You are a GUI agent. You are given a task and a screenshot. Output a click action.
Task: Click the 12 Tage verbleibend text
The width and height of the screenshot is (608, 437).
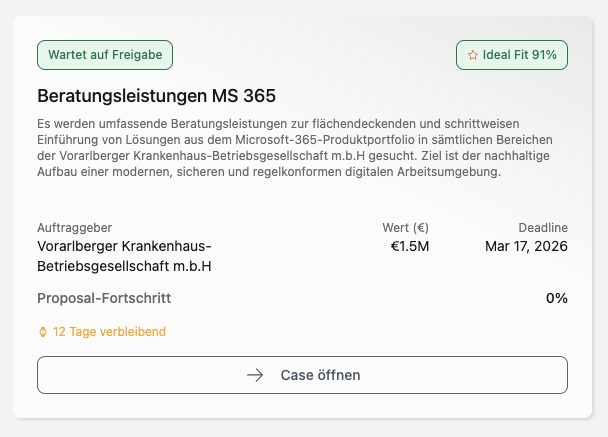[x=109, y=332]
